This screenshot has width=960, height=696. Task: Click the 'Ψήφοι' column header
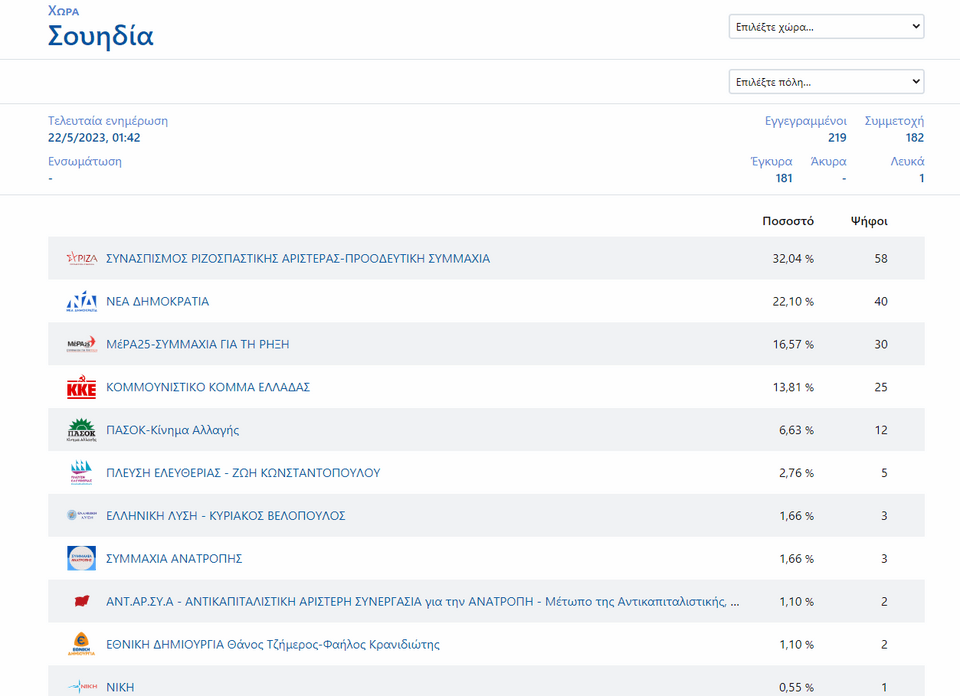[x=869, y=221]
